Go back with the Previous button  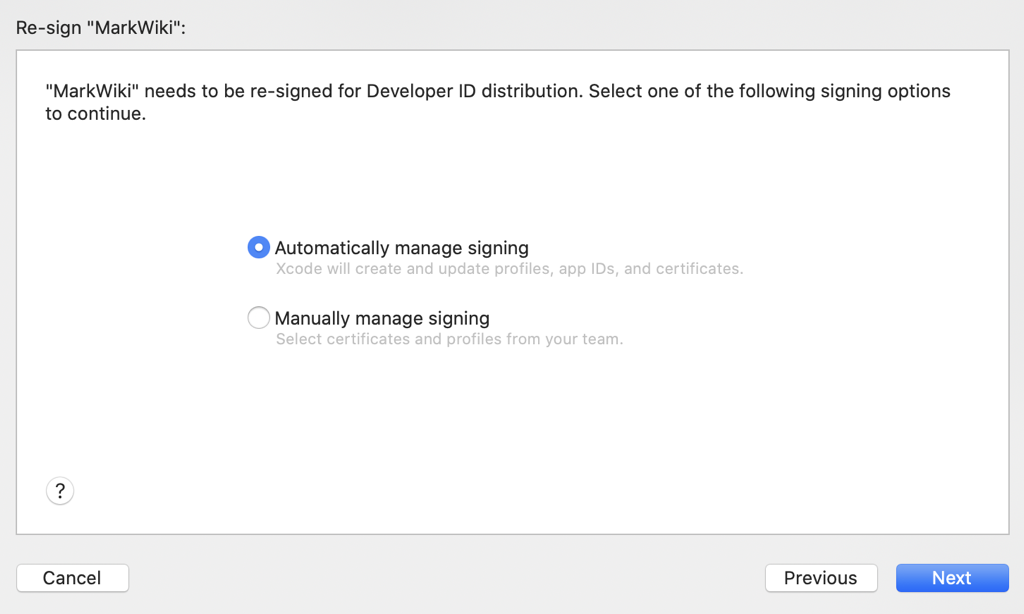click(820, 578)
